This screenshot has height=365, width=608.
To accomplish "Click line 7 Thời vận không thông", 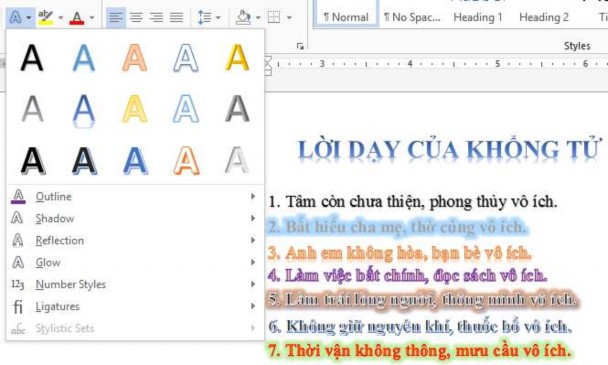I will (x=420, y=351).
